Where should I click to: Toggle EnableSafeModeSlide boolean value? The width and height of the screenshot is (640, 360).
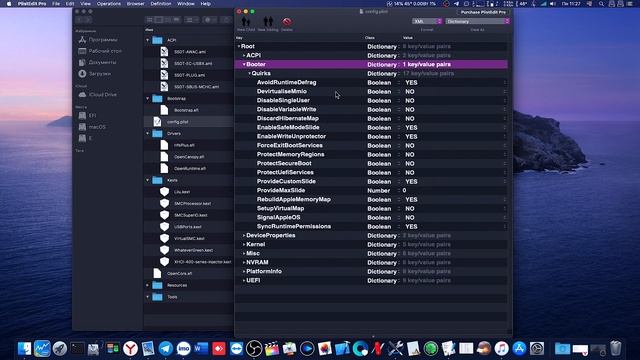tap(411, 127)
